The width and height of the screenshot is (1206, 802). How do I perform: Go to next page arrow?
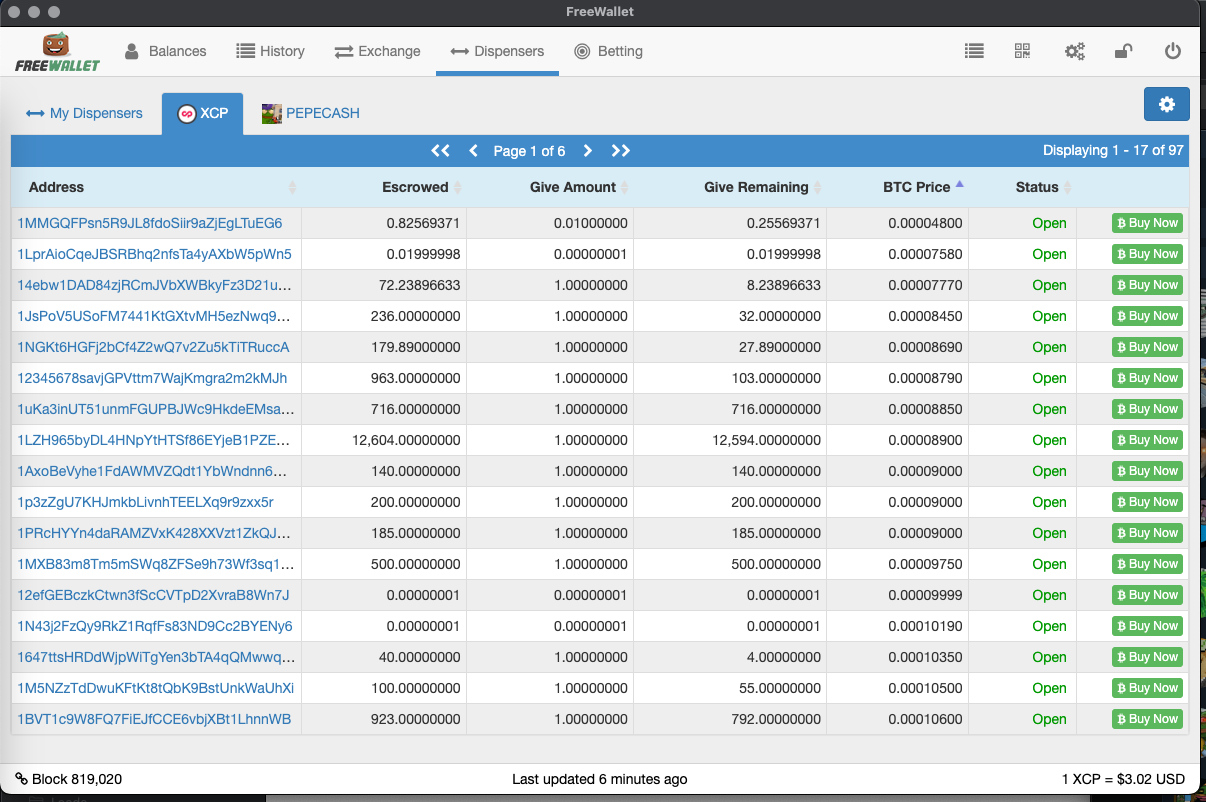point(588,151)
